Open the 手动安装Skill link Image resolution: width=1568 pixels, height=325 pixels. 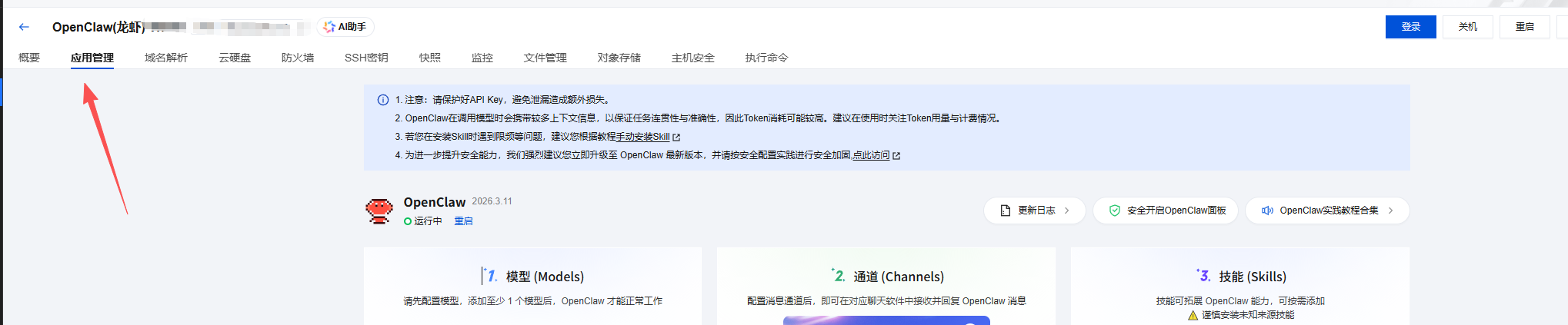642,137
